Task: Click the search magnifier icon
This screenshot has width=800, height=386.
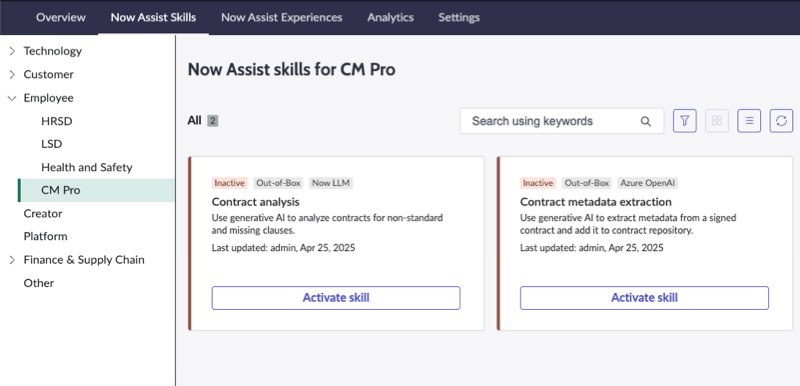Action: (645, 121)
